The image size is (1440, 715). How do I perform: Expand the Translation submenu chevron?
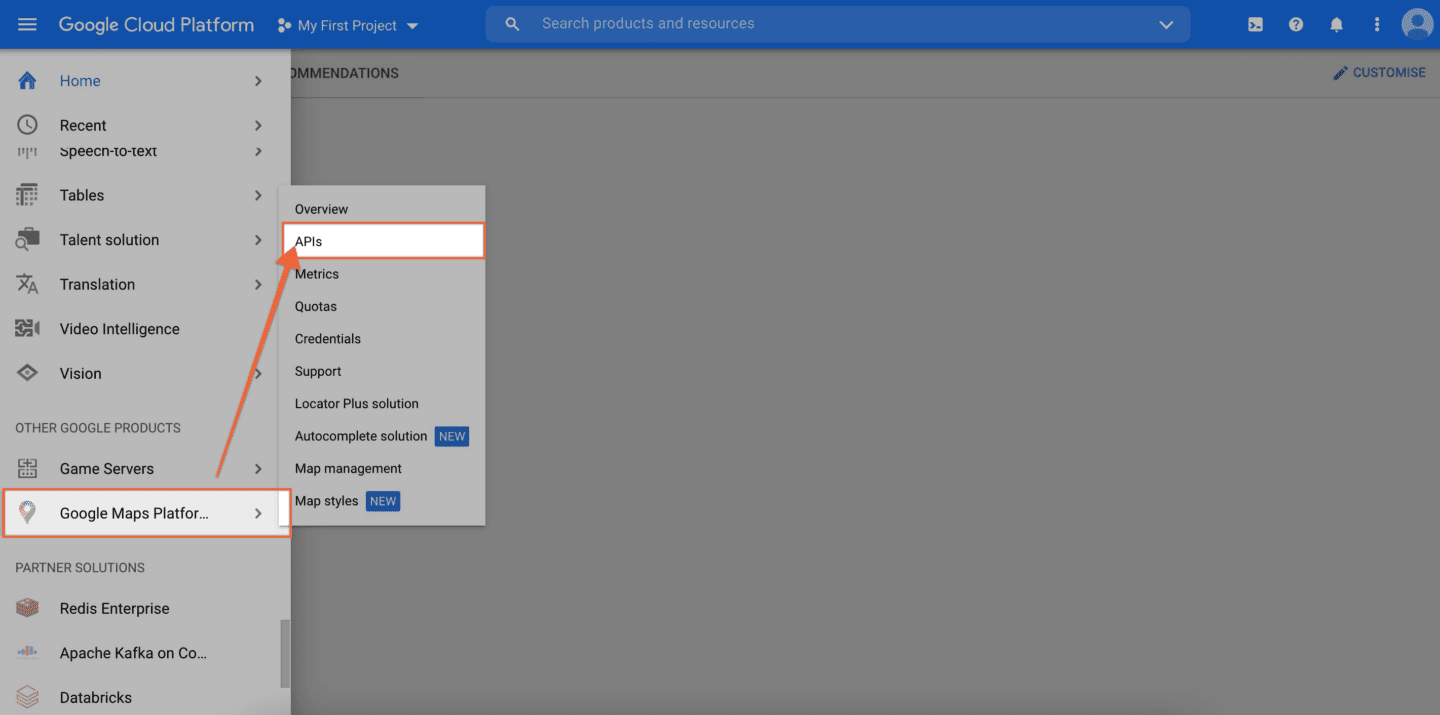(x=258, y=284)
